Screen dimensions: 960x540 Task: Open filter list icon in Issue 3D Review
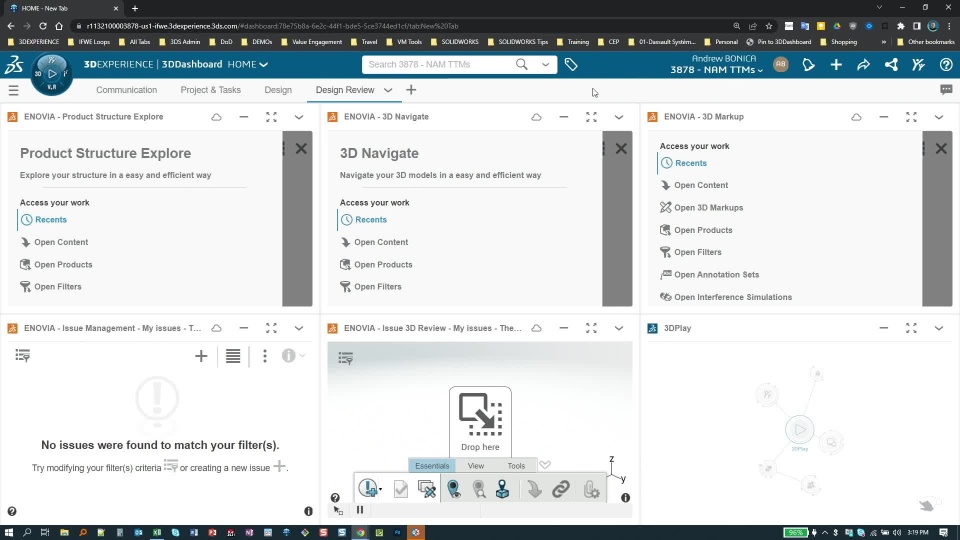(x=345, y=358)
